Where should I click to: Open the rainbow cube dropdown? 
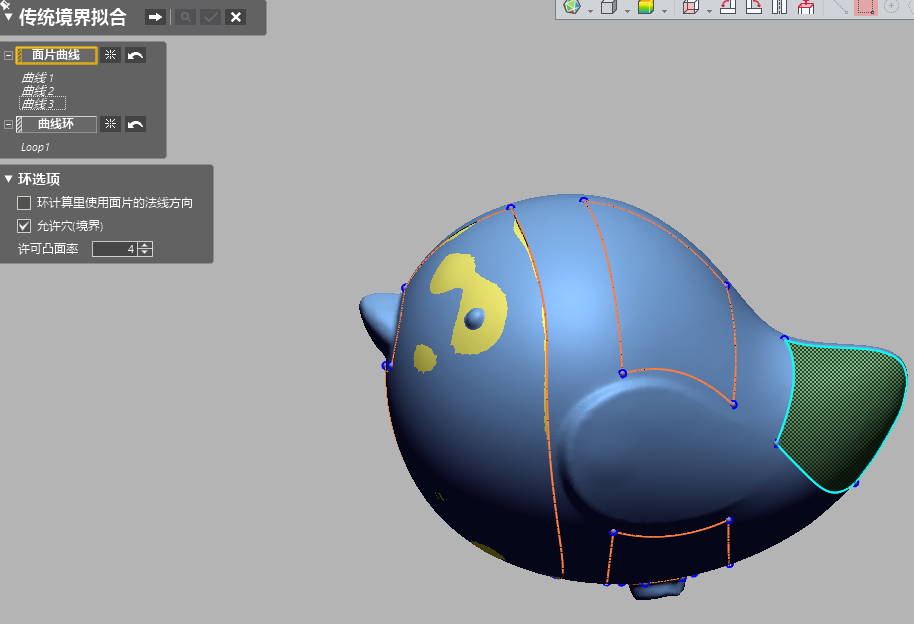click(x=664, y=10)
